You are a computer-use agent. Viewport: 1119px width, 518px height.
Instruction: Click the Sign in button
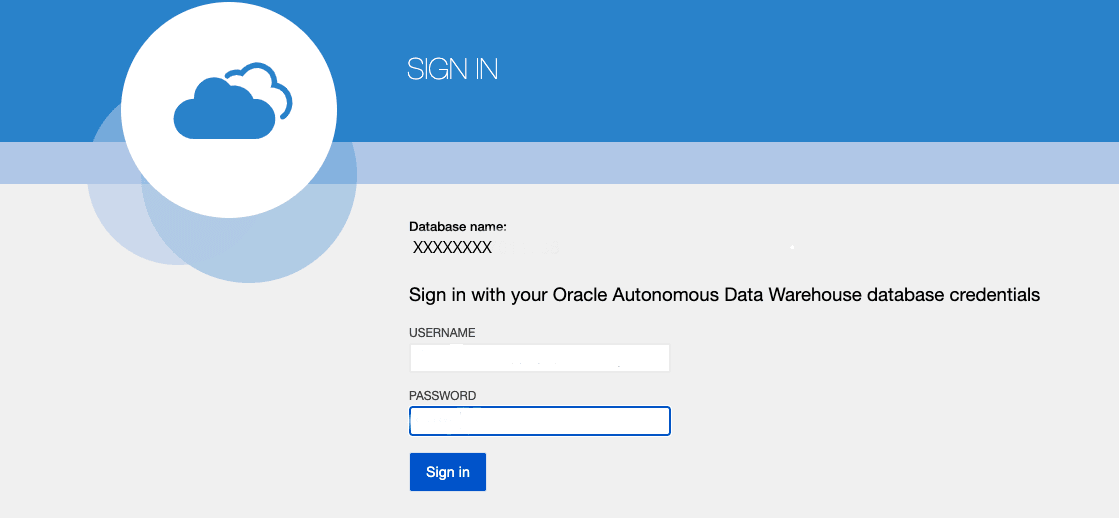point(447,472)
